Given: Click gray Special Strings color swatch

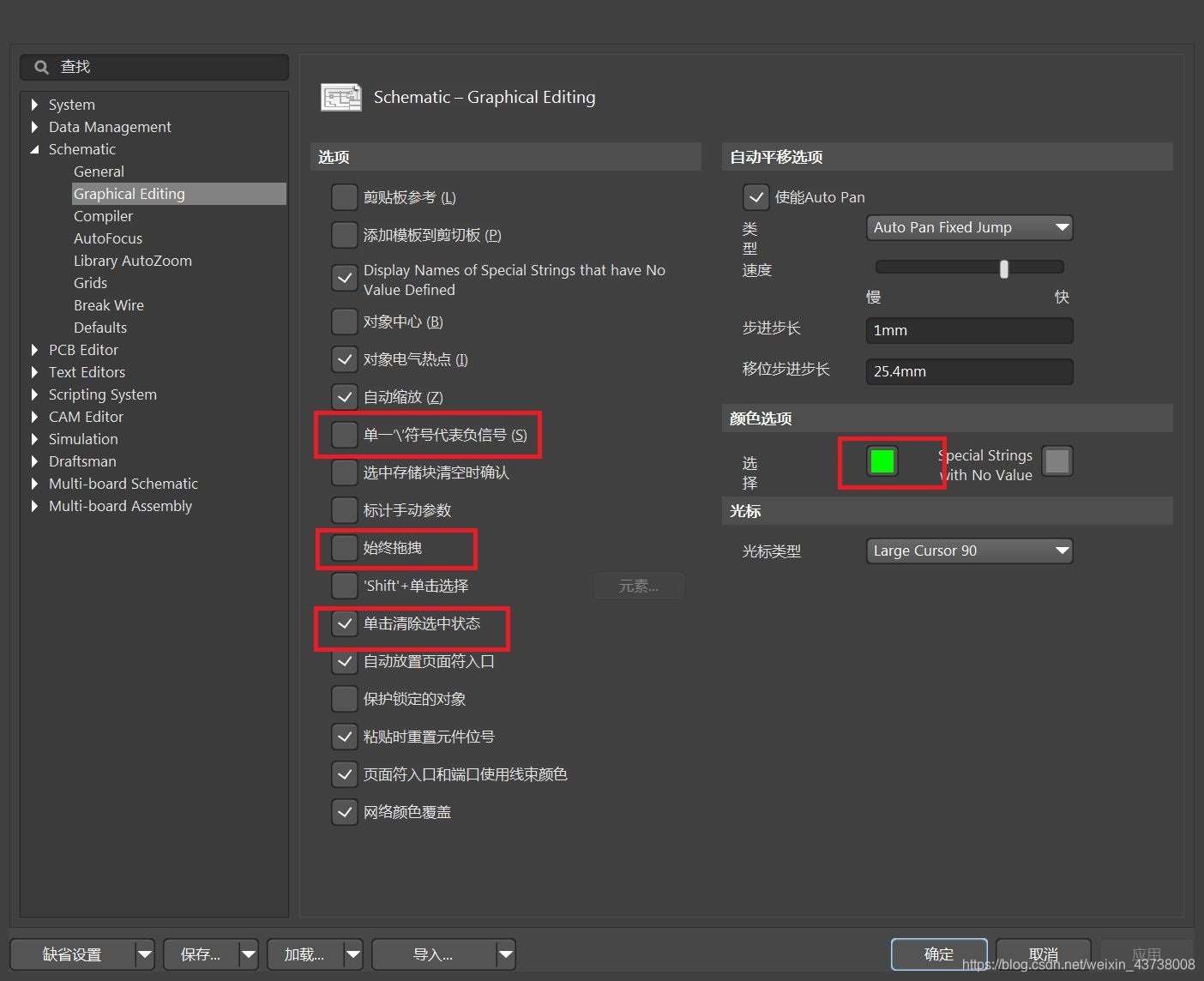Looking at the screenshot, I should (x=1057, y=461).
